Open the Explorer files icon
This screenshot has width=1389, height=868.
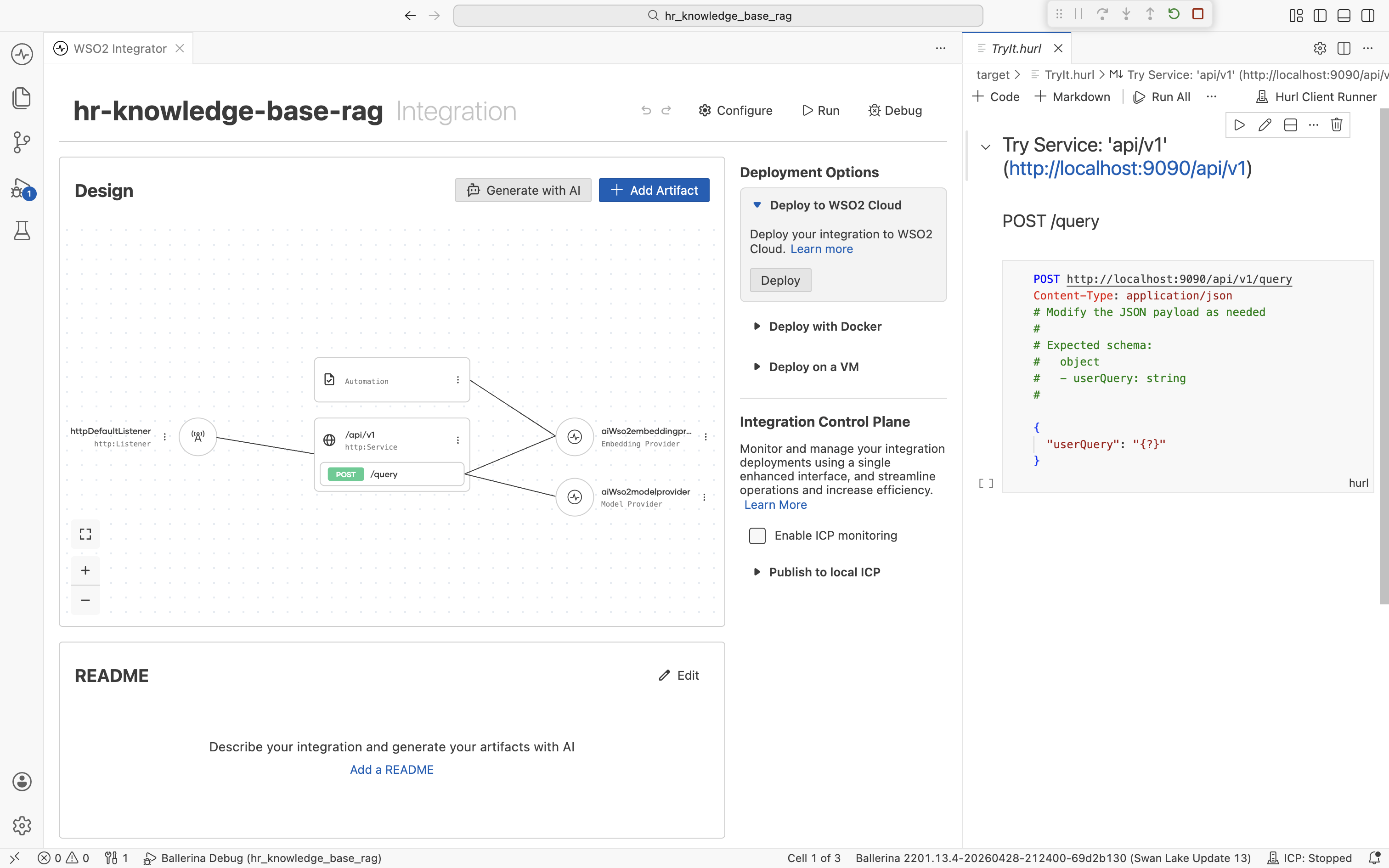point(22,98)
